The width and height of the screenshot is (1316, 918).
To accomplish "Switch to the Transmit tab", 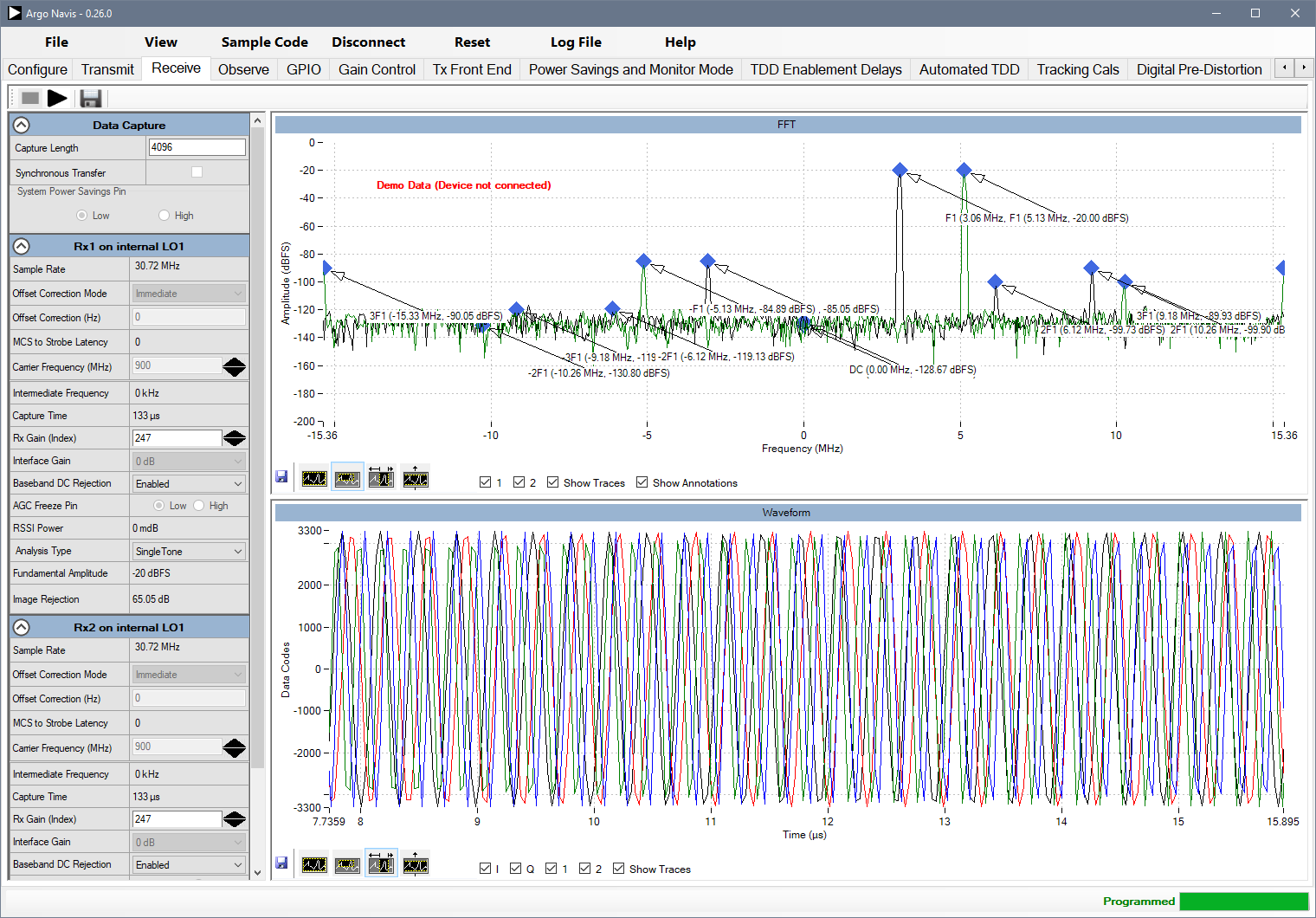I will click(107, 69).
